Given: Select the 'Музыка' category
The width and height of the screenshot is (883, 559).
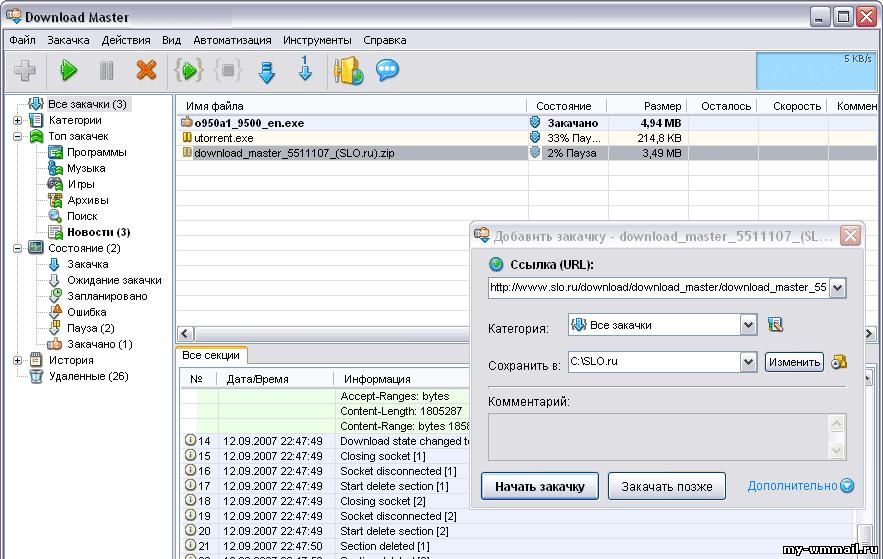Looking at the screenshot, I should [x=86, y=168].
